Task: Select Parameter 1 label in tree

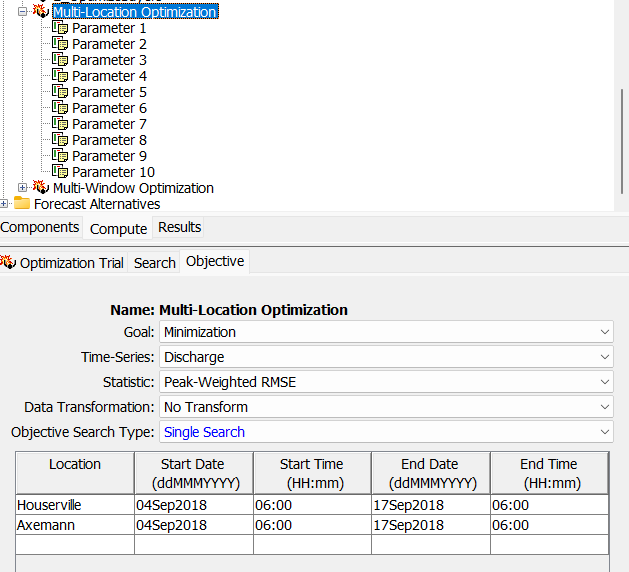Action: click(x=109, y=28)
